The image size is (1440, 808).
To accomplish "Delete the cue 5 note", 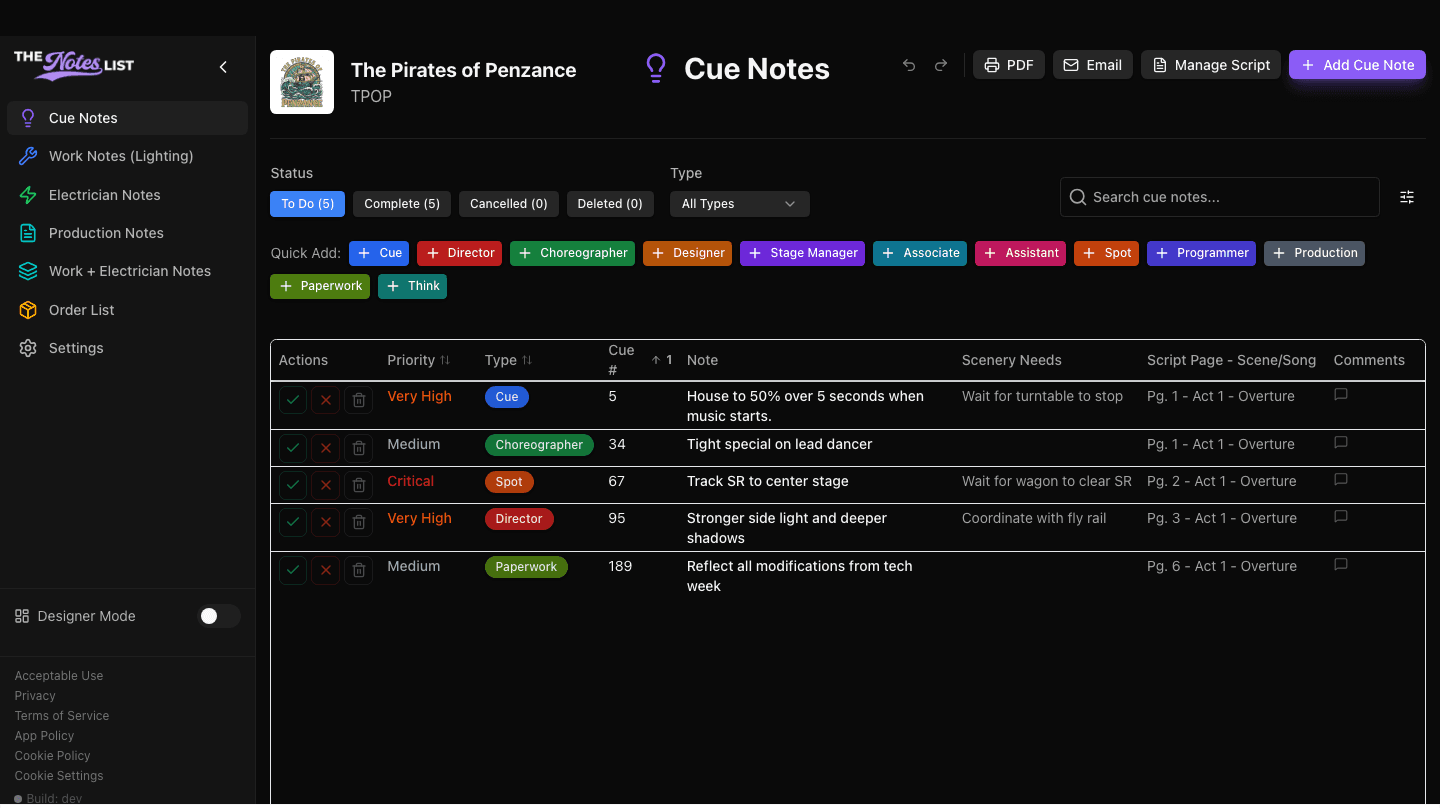I will 359,400.
